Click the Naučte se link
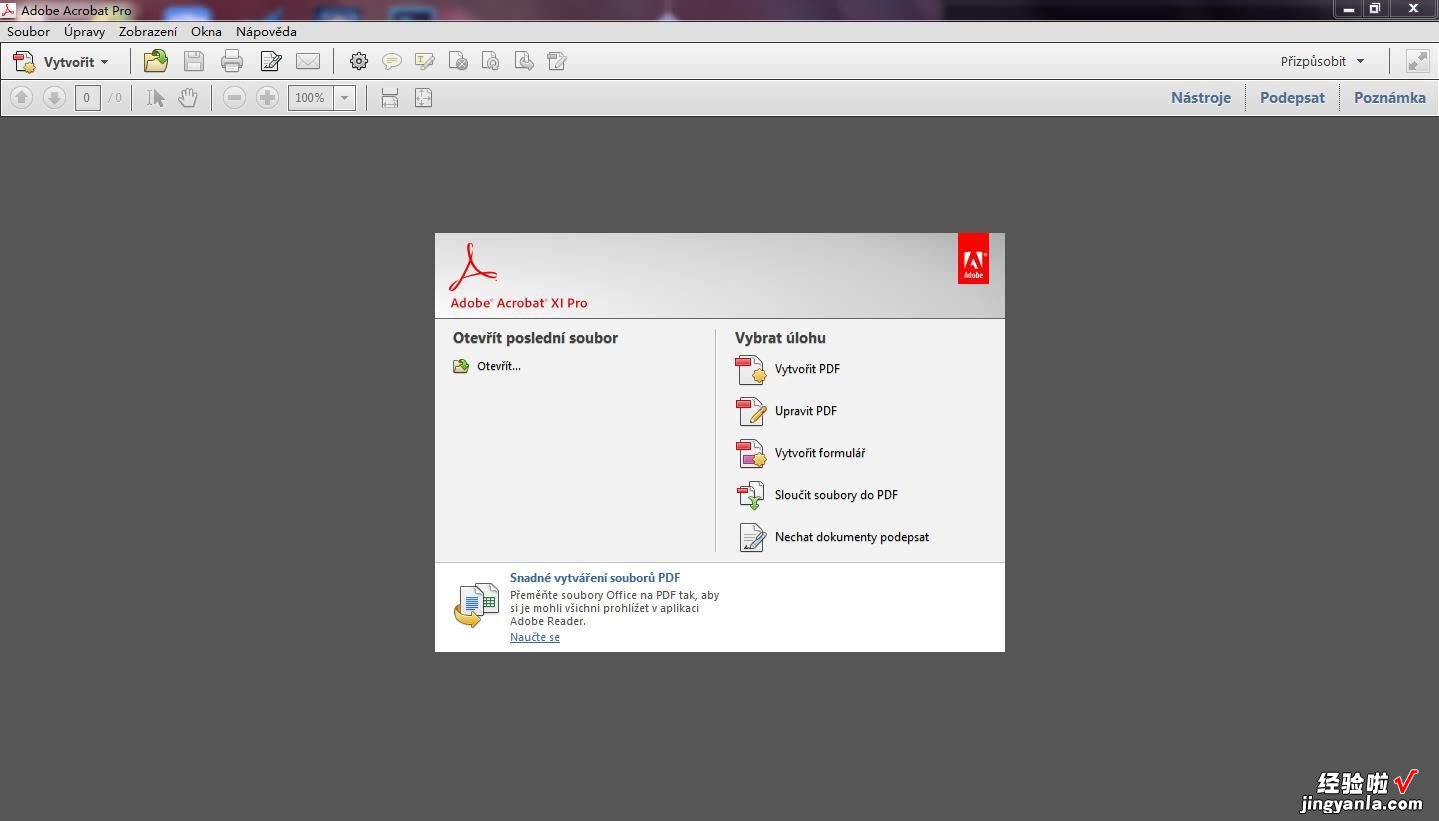1439x821 pixels. (x=535, y=637)
